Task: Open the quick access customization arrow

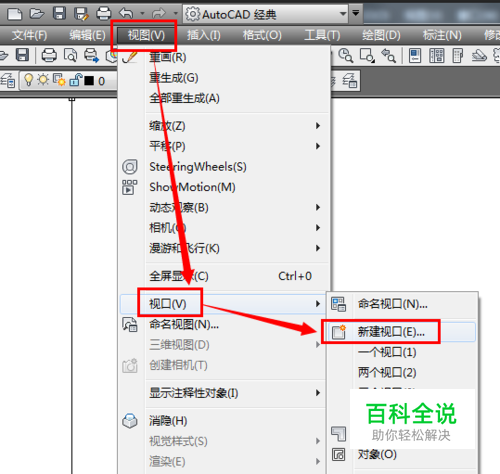Action: (356, 13)
